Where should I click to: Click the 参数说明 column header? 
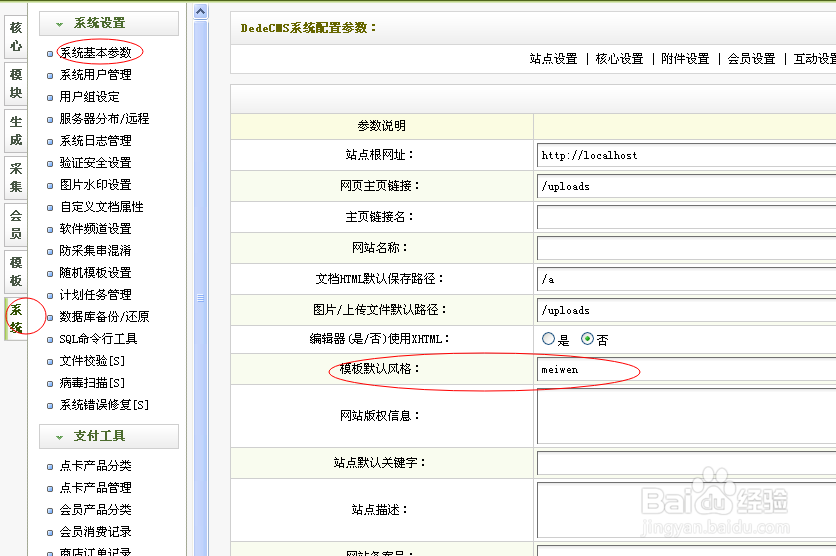point(382,126)
